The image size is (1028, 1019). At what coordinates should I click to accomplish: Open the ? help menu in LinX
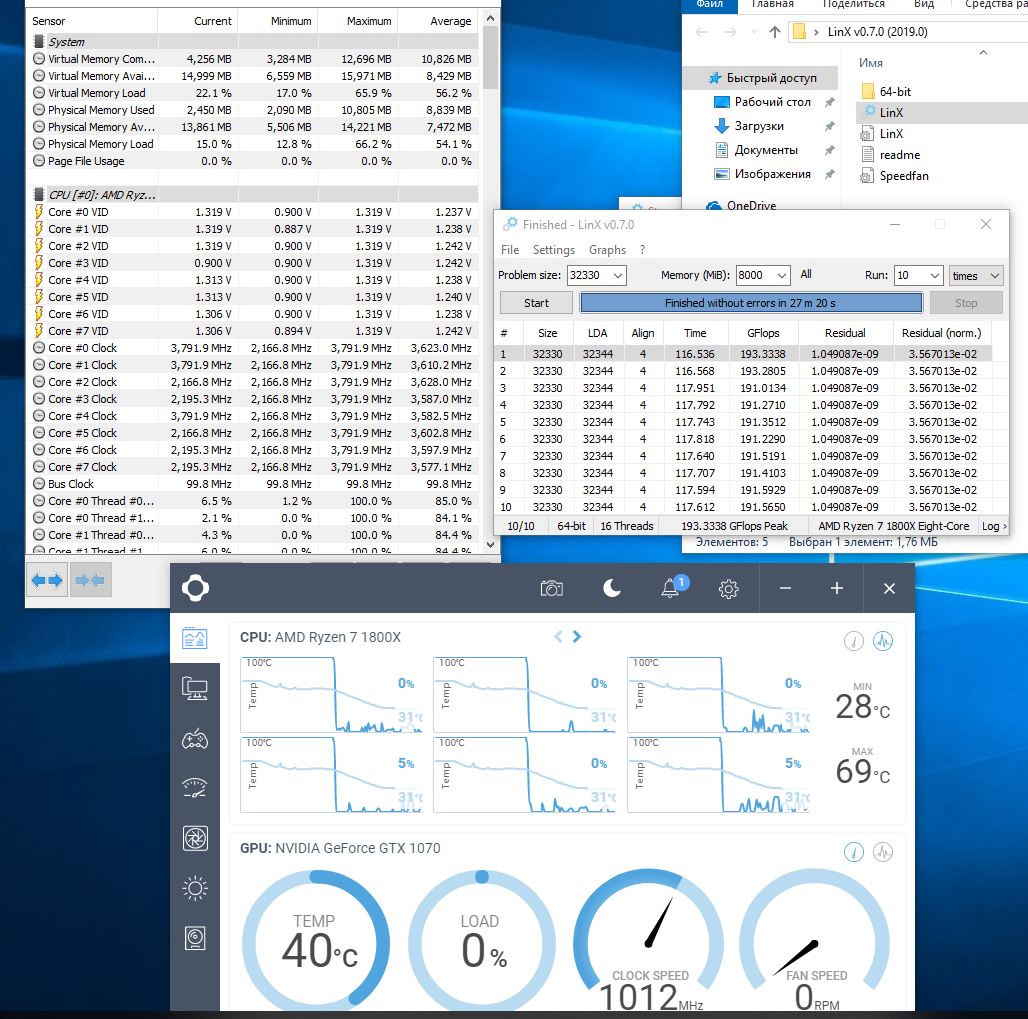tap(642, 250)
